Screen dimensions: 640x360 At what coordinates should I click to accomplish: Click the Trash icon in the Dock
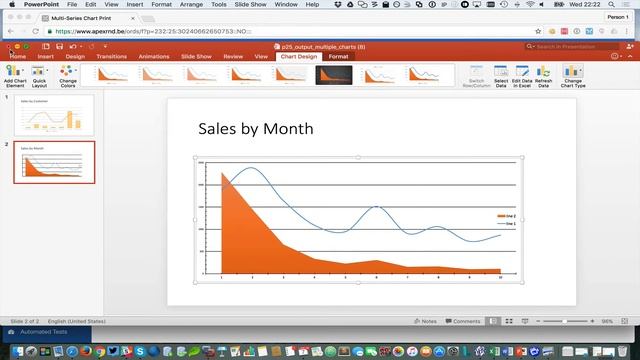pos(622,351)
